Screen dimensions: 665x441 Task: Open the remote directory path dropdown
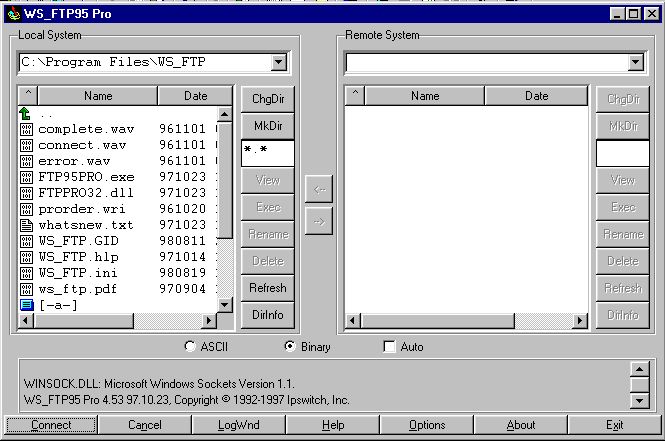(635, 63)
